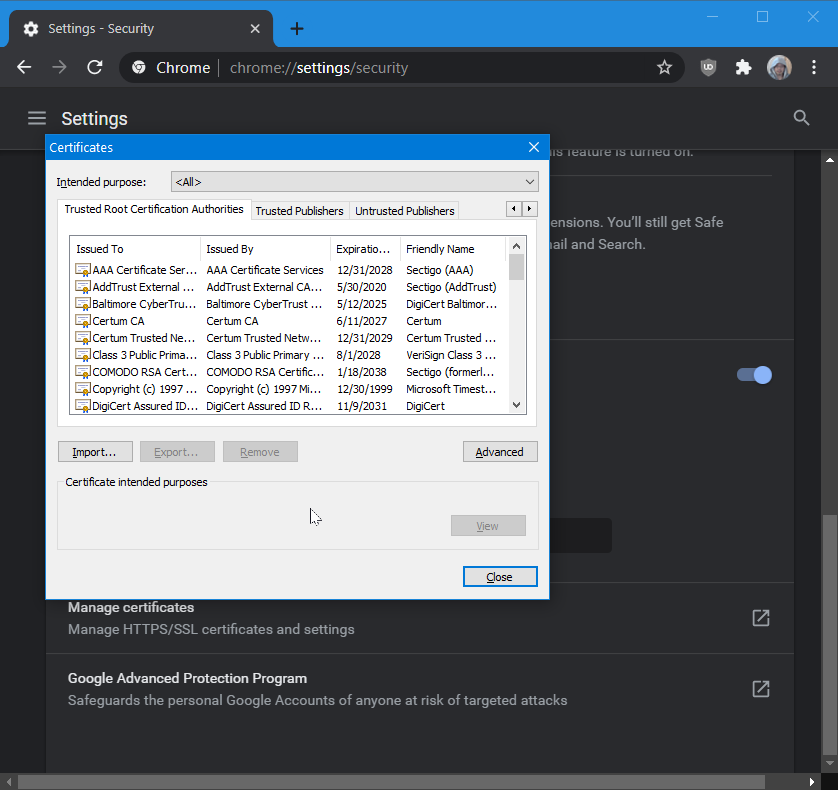The image size is (838, 790).
Task: Open Chrome's three-dot menu
Action: point(814,67)
